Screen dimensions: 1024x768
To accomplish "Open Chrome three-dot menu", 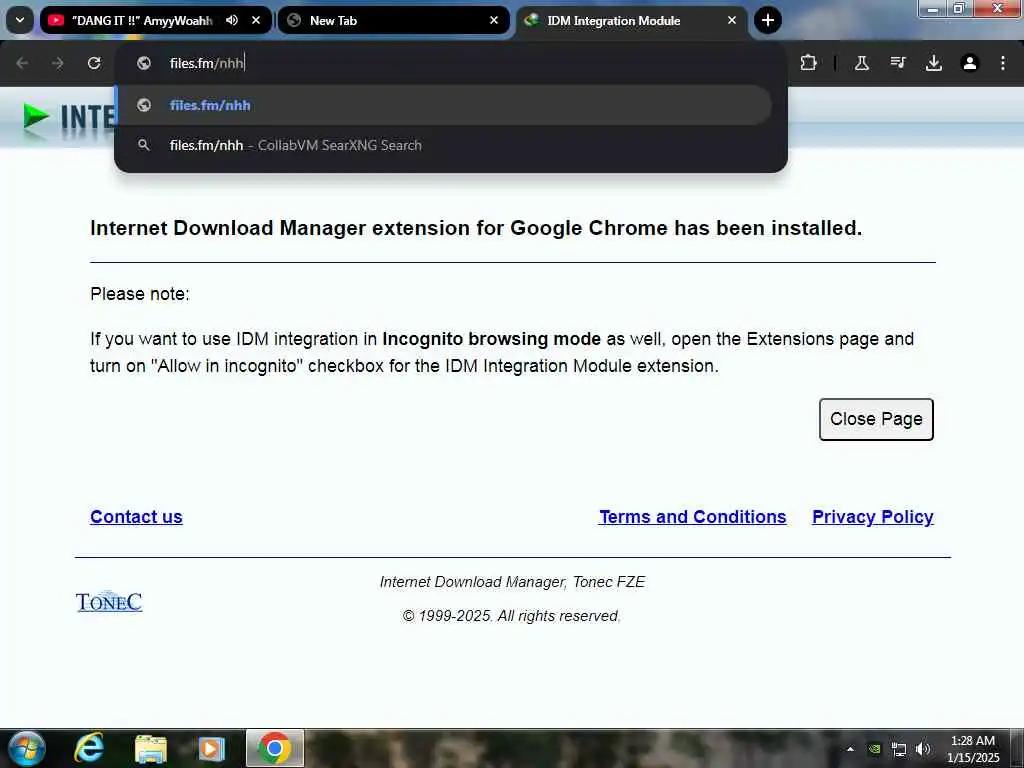I will pyautogui.click(x=1002, y=63).
